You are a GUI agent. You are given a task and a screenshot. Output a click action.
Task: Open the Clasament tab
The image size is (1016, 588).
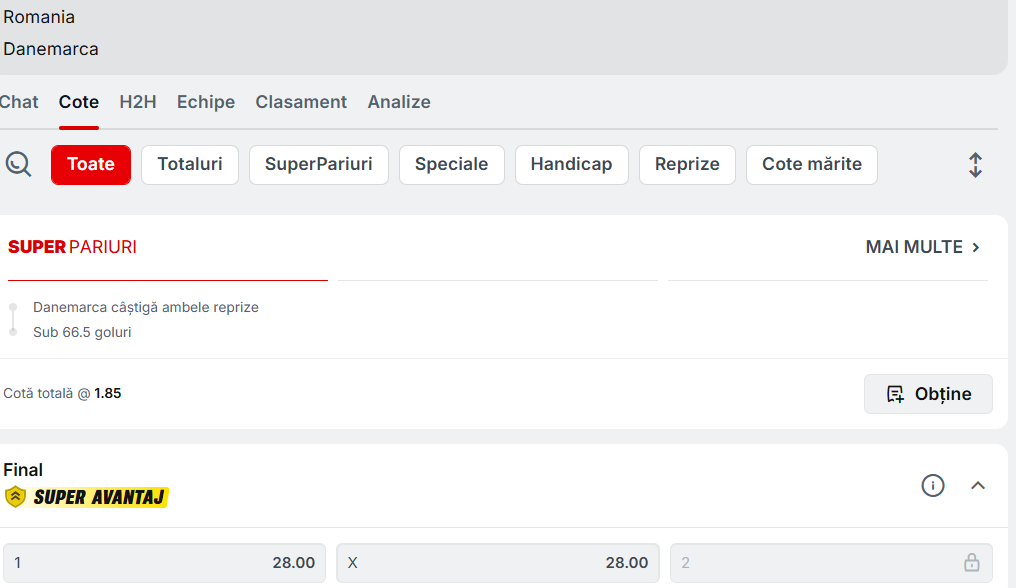point(301,102)
